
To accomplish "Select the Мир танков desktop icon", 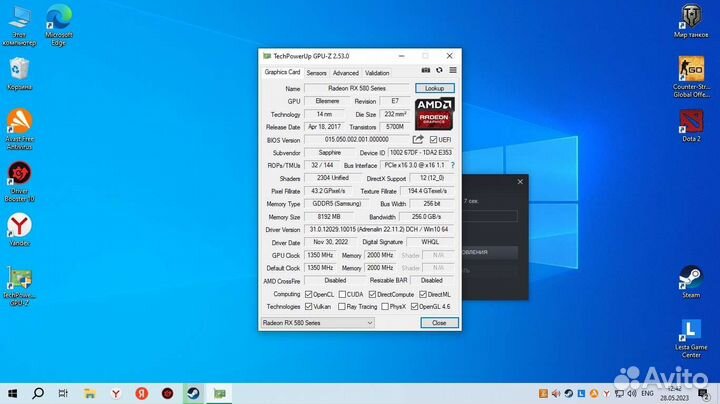I will [691, 21].
